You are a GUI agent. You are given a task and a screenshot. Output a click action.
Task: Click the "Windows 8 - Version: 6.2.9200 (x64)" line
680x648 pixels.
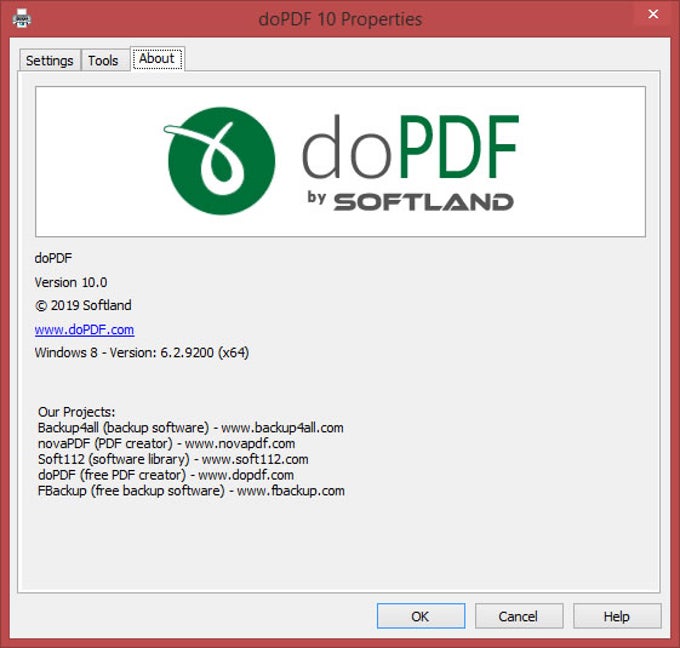tap(142, 353)
